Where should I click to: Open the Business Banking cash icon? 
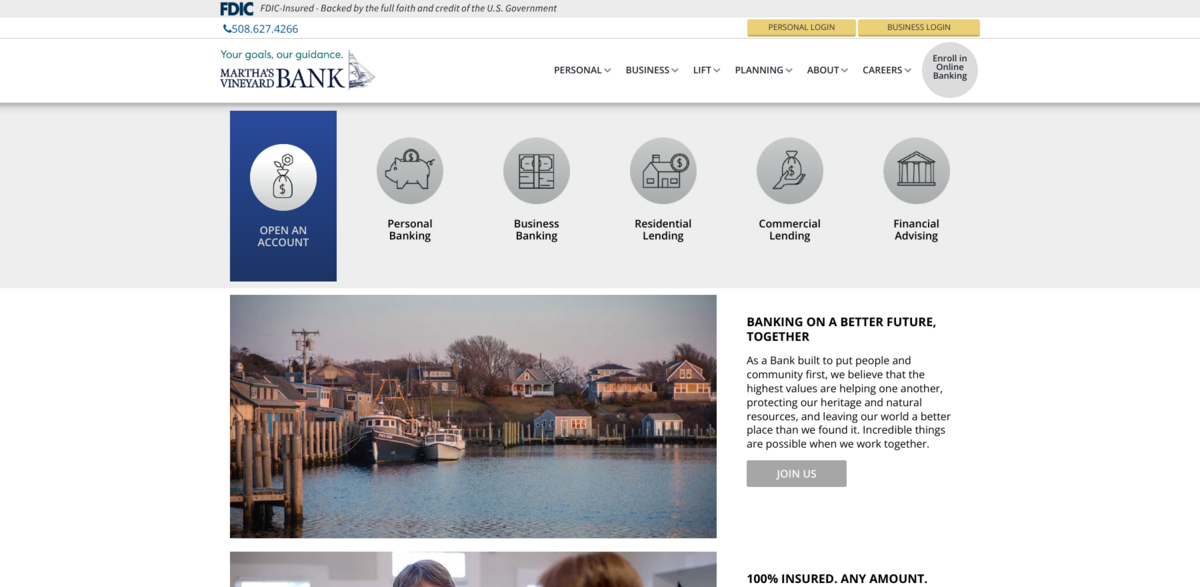(x=536, y=171)
